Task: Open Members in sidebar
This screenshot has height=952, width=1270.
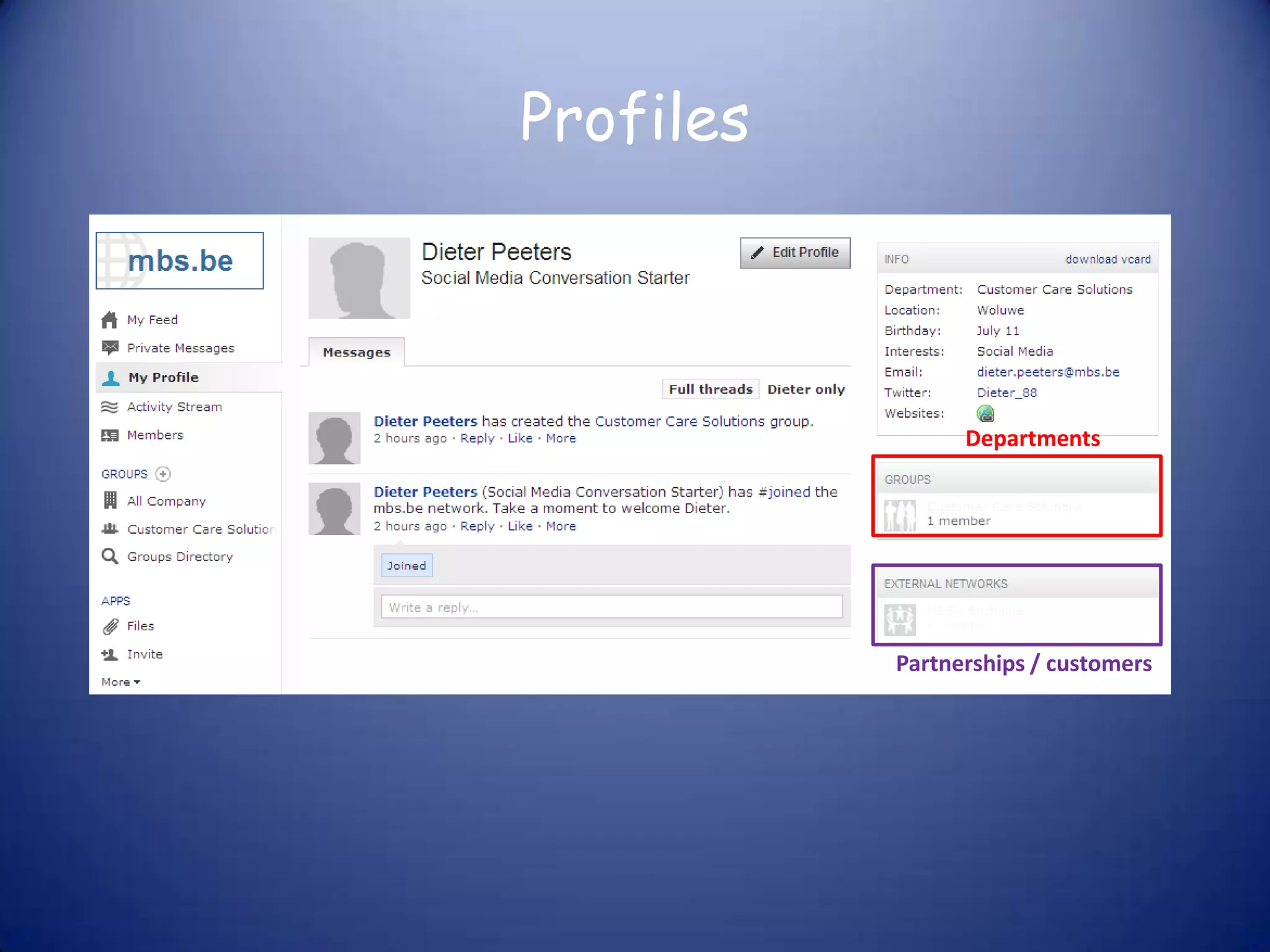Action: [156, 435]
